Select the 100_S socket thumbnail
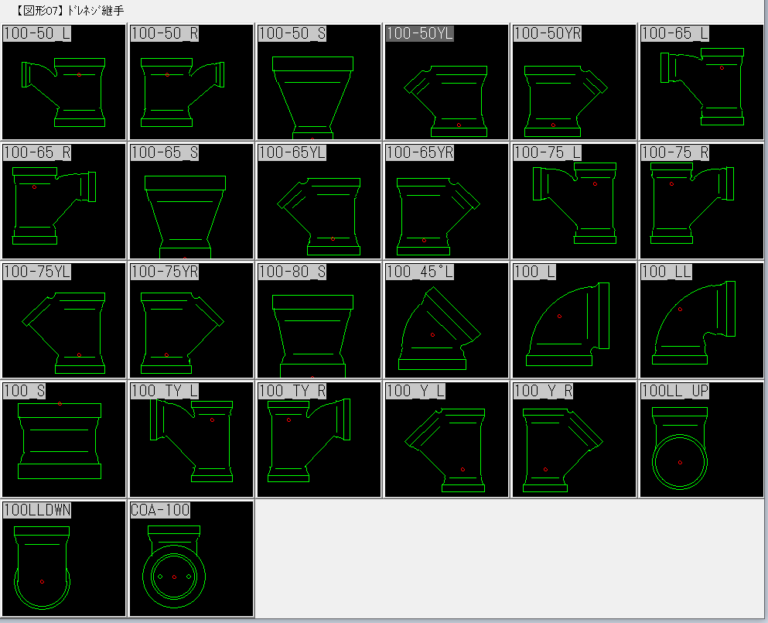768x623 pixels. pos(64,439)
